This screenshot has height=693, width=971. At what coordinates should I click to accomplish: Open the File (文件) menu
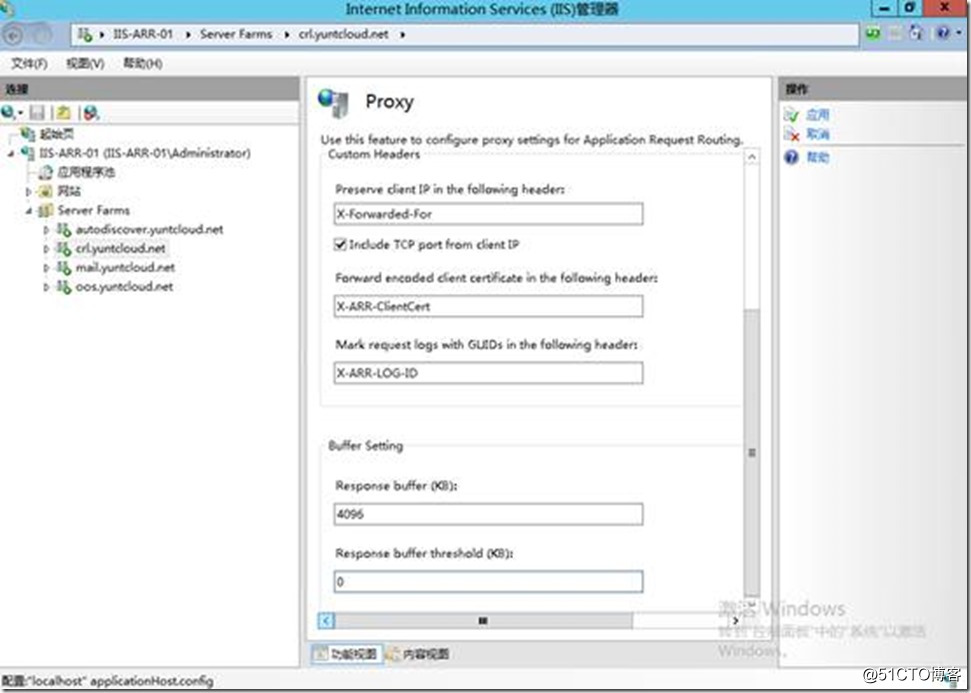(x=29, y=63)
